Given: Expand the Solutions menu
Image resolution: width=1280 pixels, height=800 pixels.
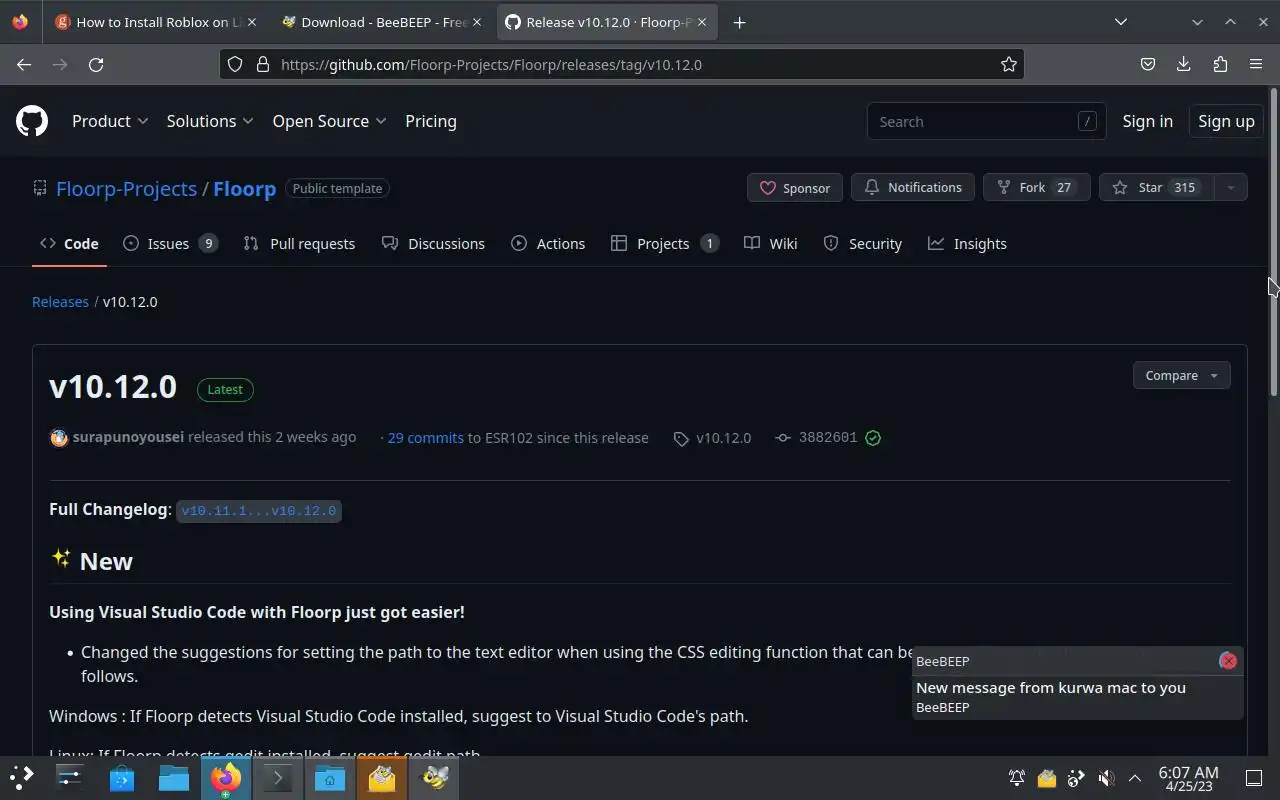Looking at the screenshot, I should [210, 121].
